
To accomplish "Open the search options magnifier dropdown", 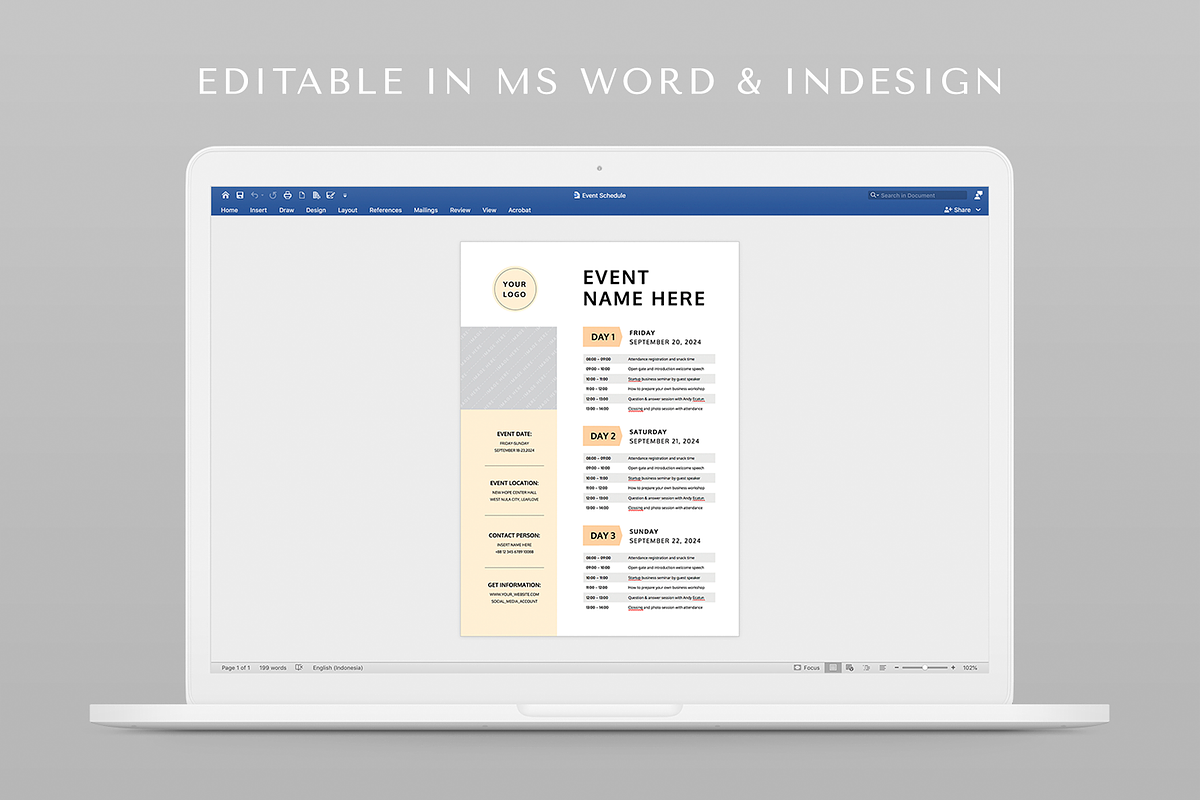I will (x=875, y=195).
